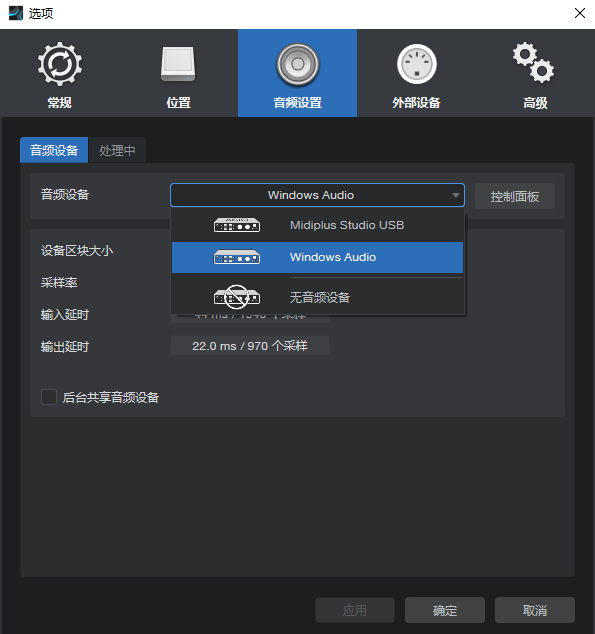Choose Windows Audio in the dropdown list
The image size is (595, 634).
tap(317, 257)
